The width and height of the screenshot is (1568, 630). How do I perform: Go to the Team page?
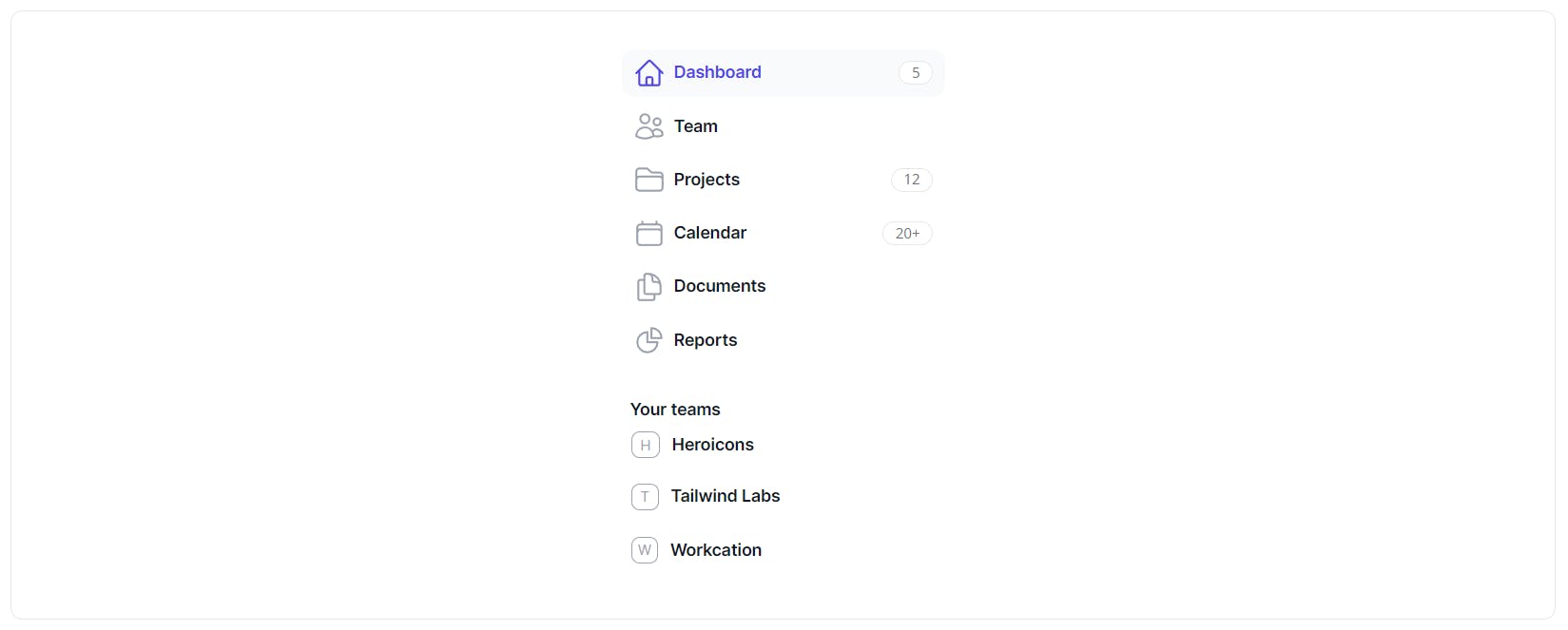tap(784, 126)
